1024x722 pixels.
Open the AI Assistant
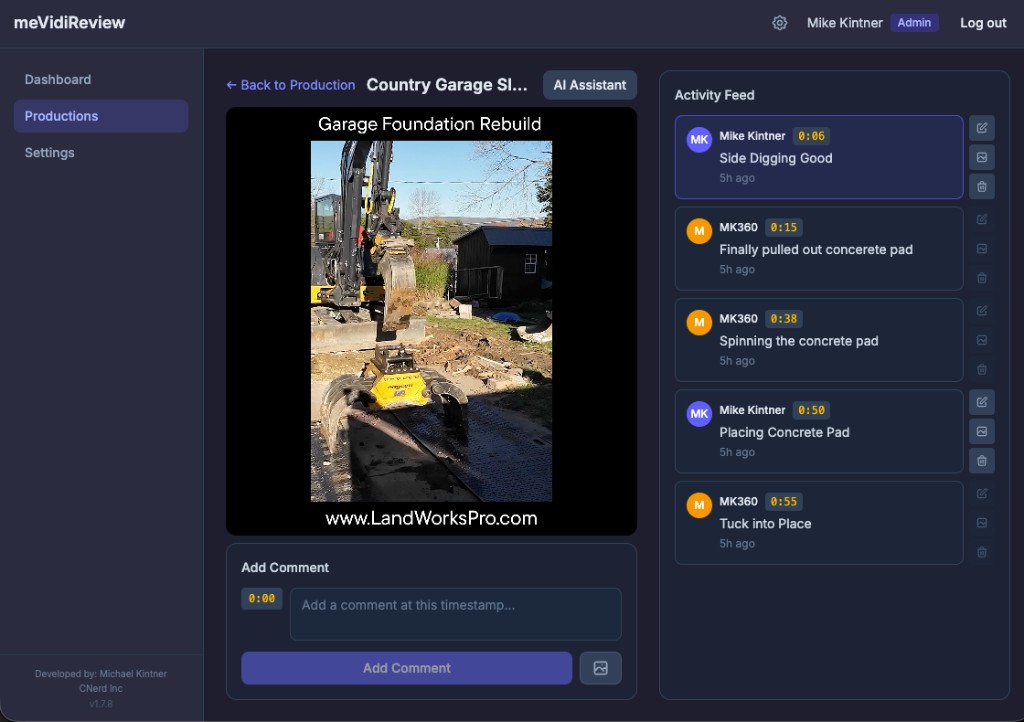point(589,85)
